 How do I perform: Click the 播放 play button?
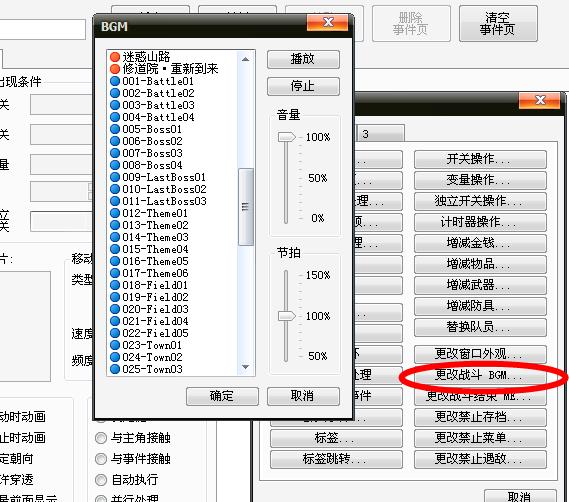point(303,59)
